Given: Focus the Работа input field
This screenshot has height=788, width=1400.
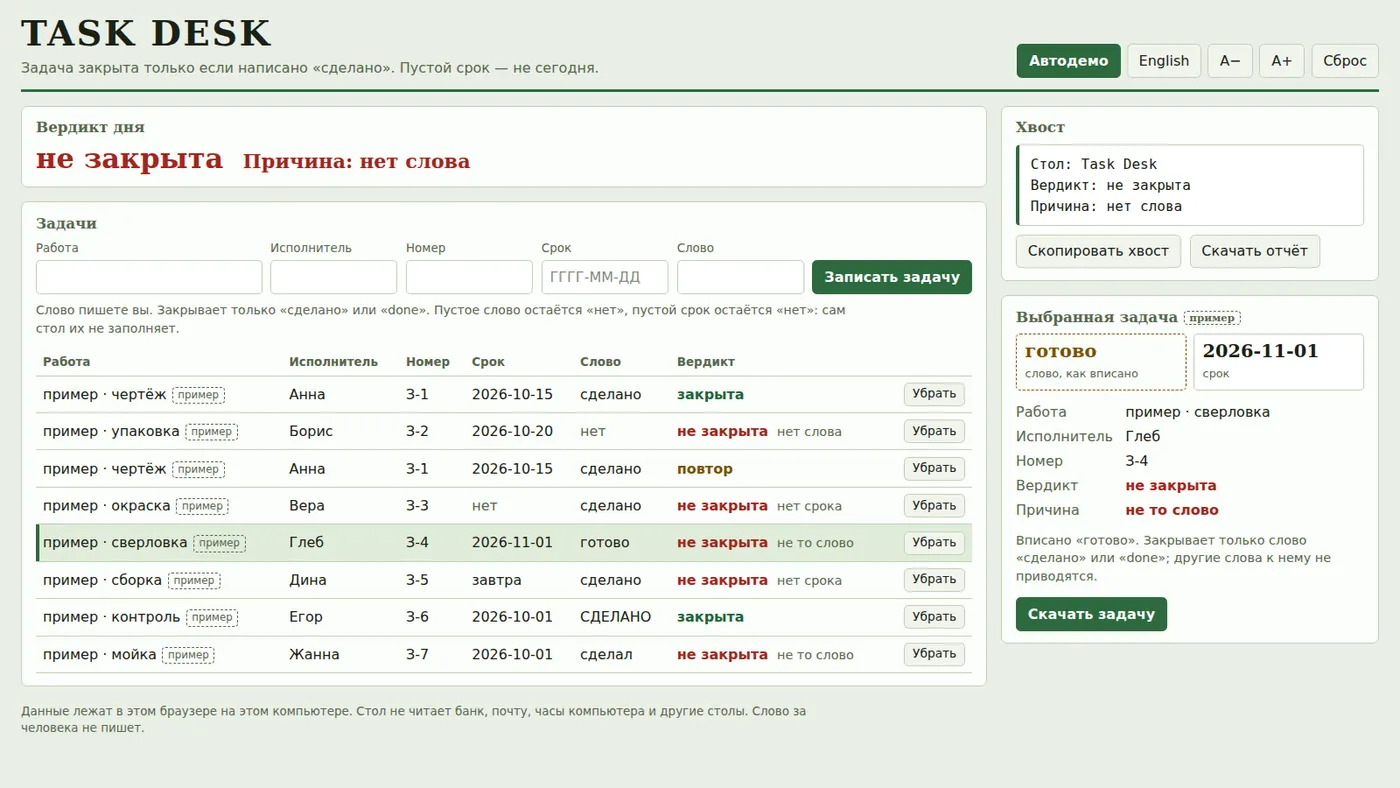Looking at the screenshot, I should pyautogui.click(x=149, y=277).
